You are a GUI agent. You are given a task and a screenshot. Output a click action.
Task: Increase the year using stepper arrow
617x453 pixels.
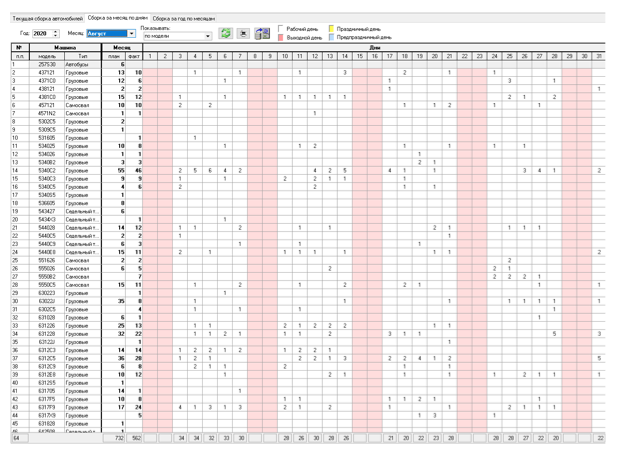point(56,31)
